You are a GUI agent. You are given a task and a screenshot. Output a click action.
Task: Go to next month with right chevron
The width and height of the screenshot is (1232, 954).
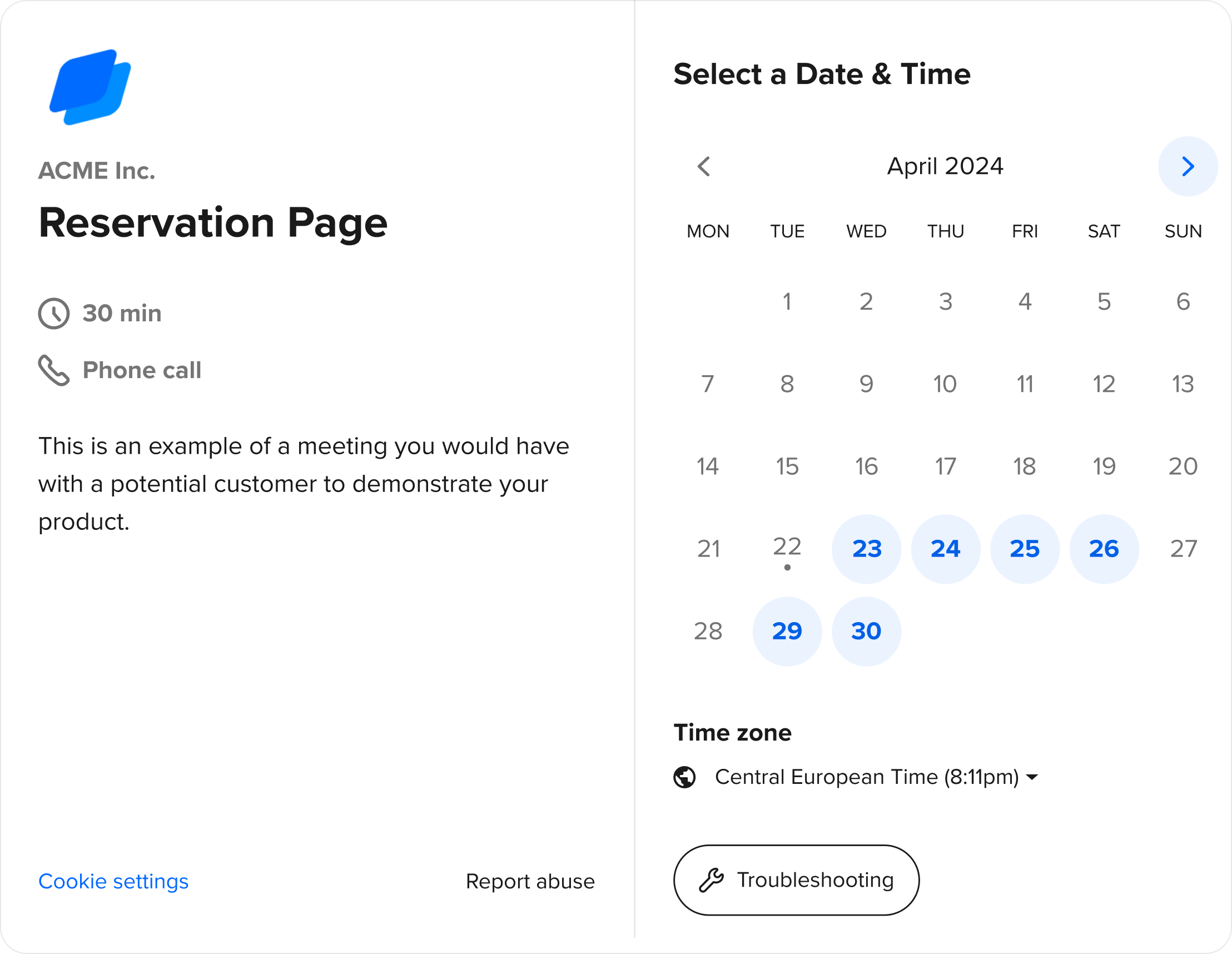pyautogui.click(x=1188, y=166)
